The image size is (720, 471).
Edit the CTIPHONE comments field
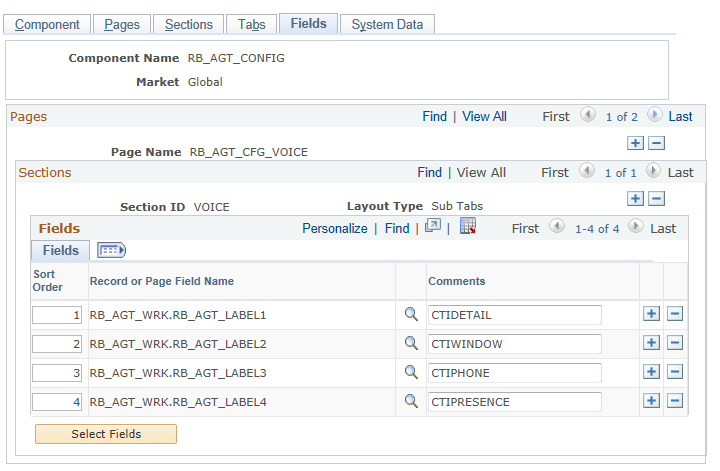[515, 373]
